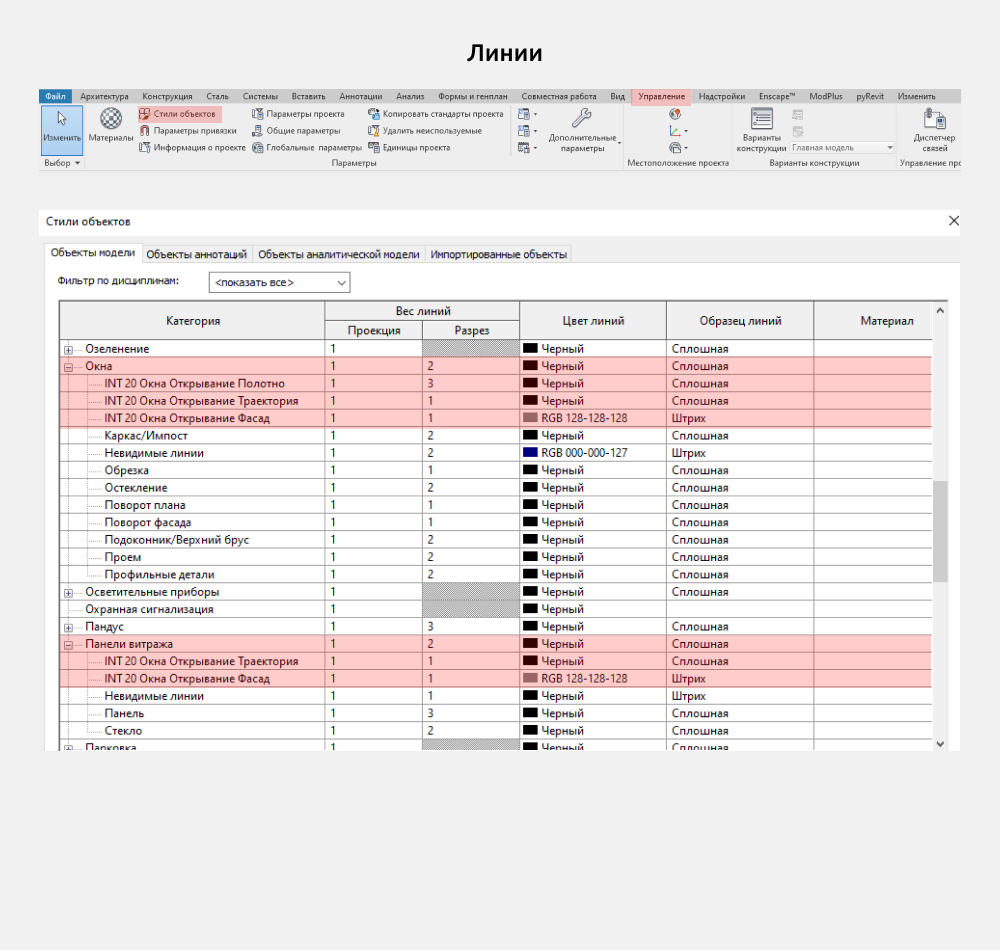Click Копировать стандарты проекта
The height and width of the screenshot is (950, 1000).
coord(436,114)
